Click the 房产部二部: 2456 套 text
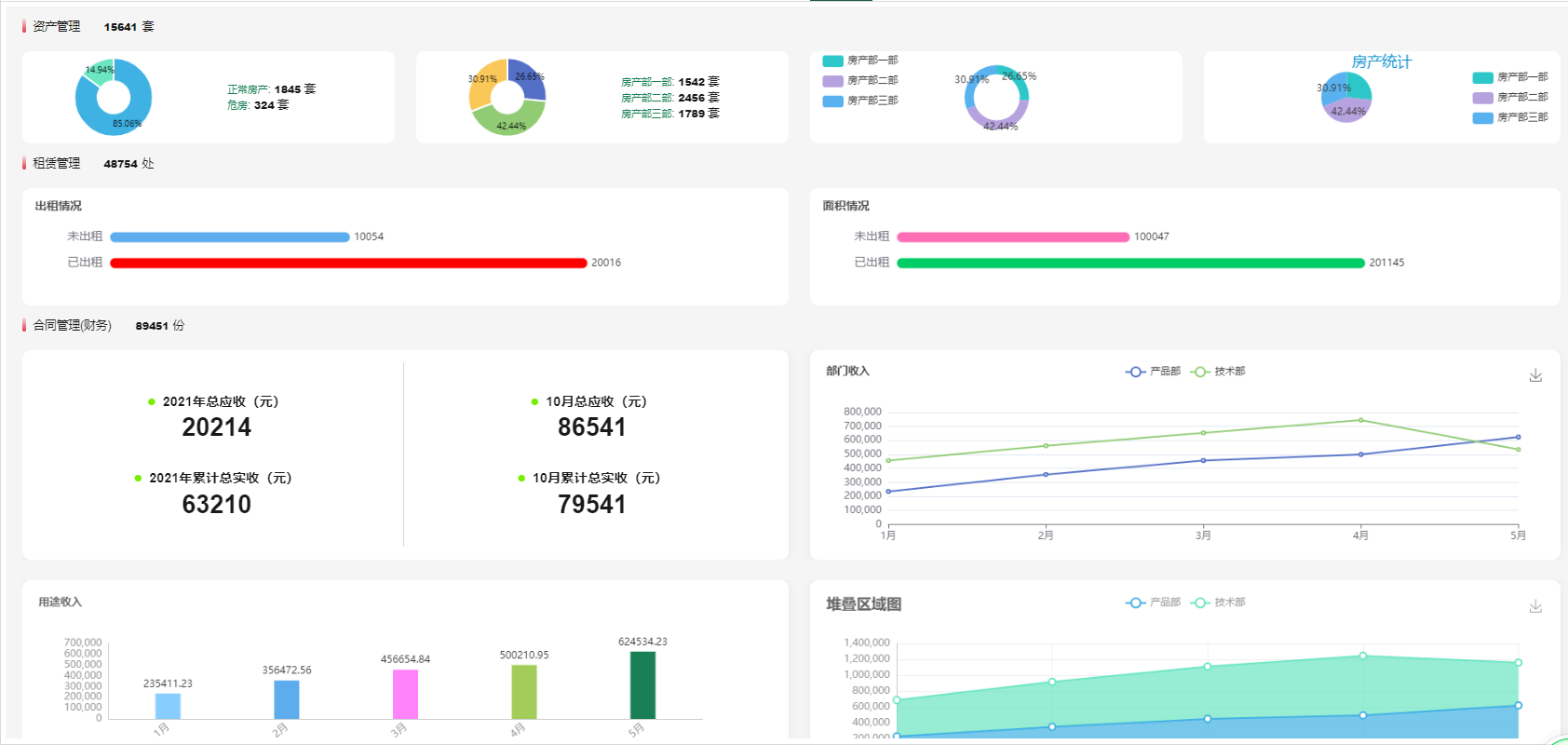Viewport: 1568px width, 745px height. coord(670,98)
